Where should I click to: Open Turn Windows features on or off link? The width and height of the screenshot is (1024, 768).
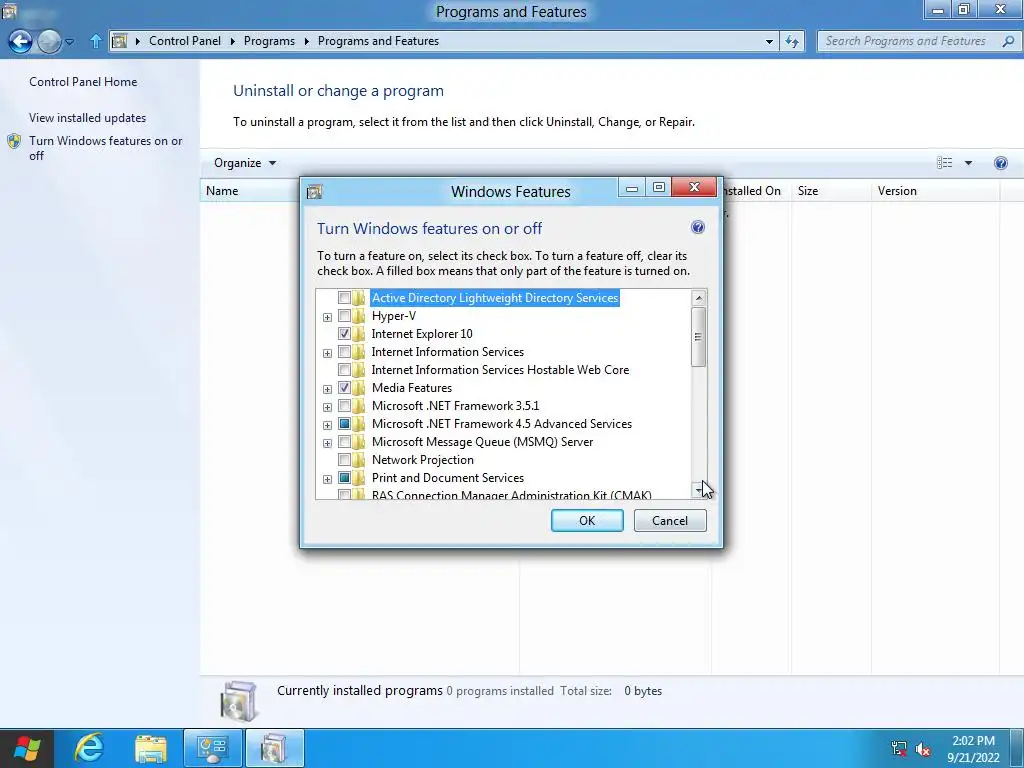click(106, 148)
